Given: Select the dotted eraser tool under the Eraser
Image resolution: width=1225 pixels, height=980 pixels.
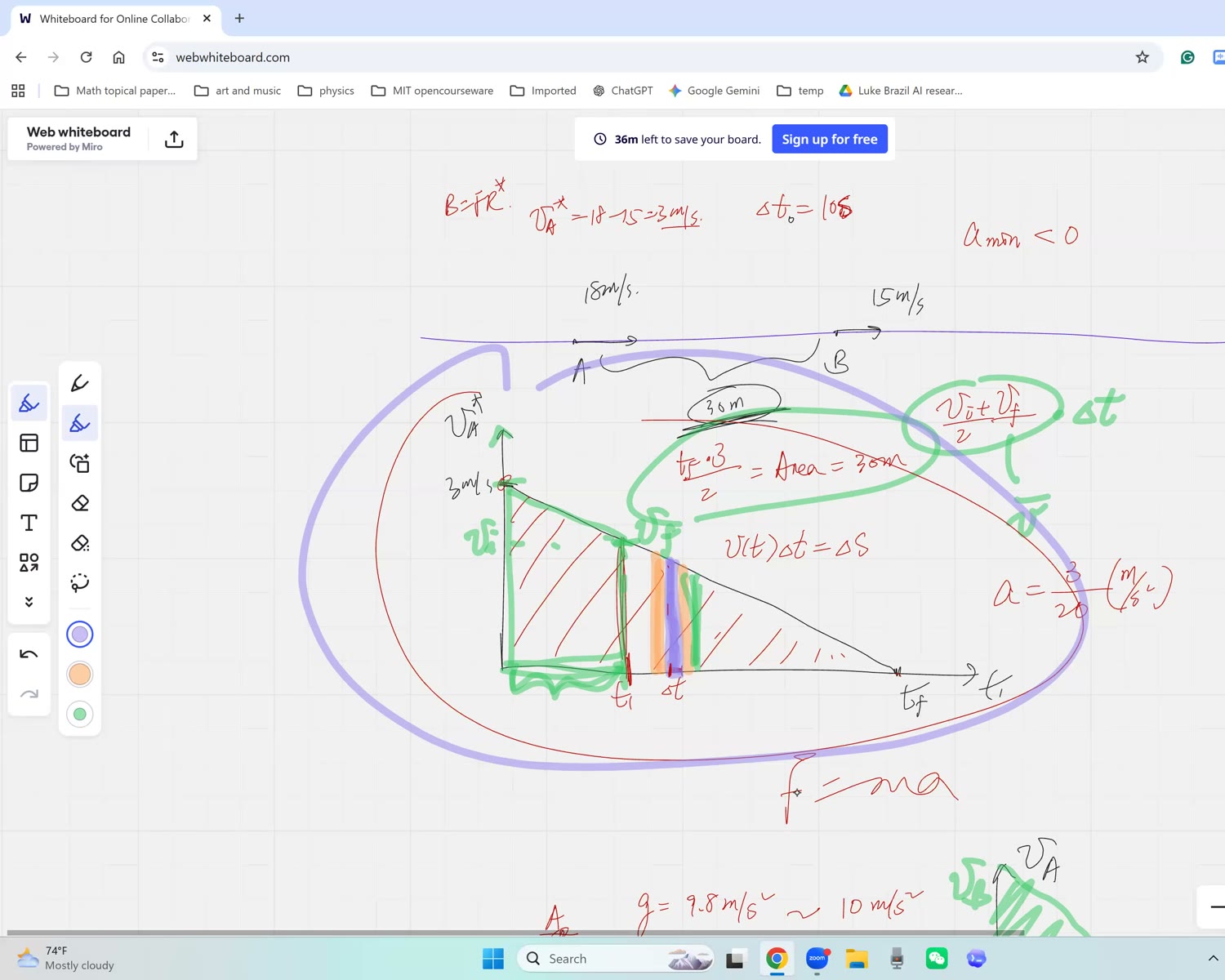Looking at the screenshot, I should (x=80, y=543).
